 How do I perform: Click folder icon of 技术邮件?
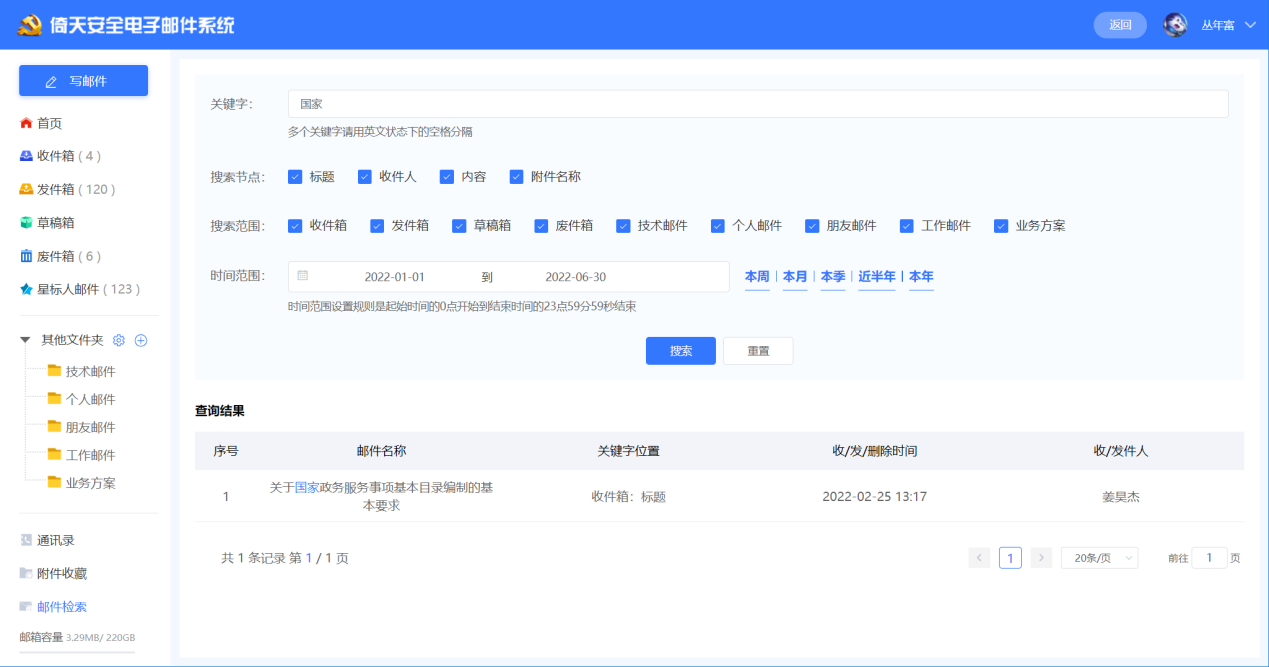[x=55, y=371]
